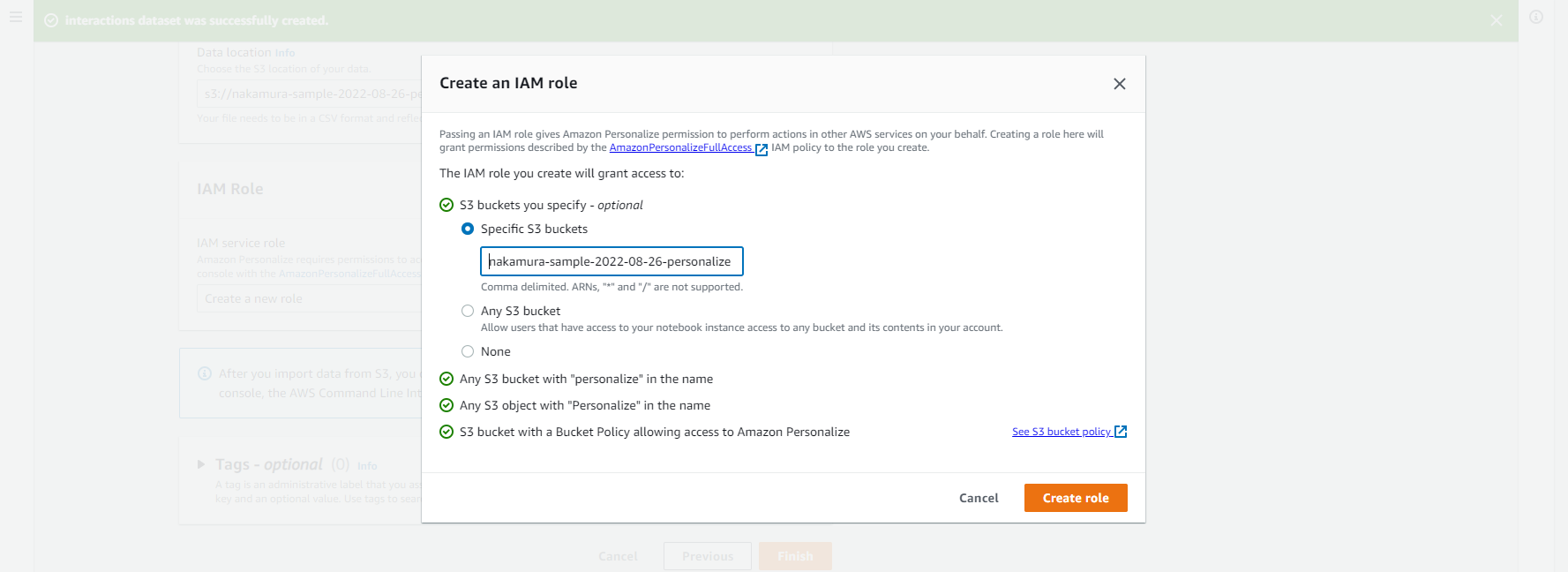Click check icon beside S3 bucket with a Bucket Policy
The height and width of the screenshot is (572, 1568).
(x=446, y=432)
